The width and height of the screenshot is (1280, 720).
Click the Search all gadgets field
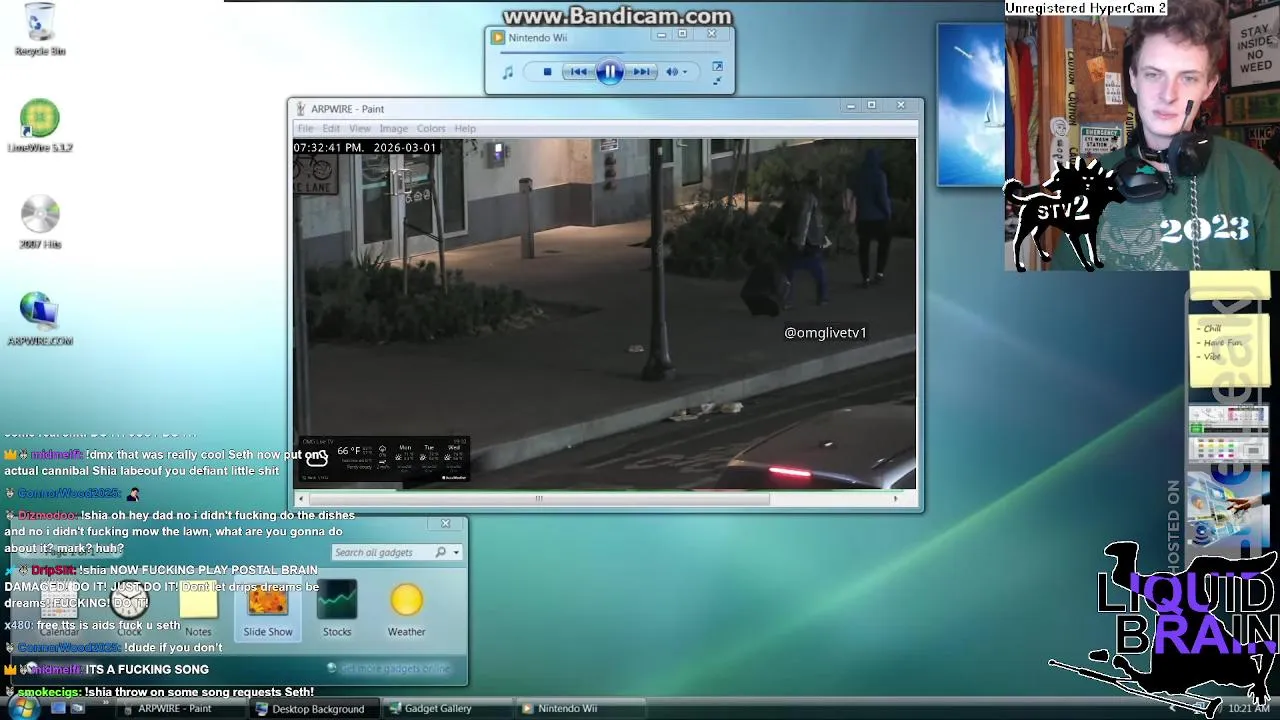tap(382, 552)
